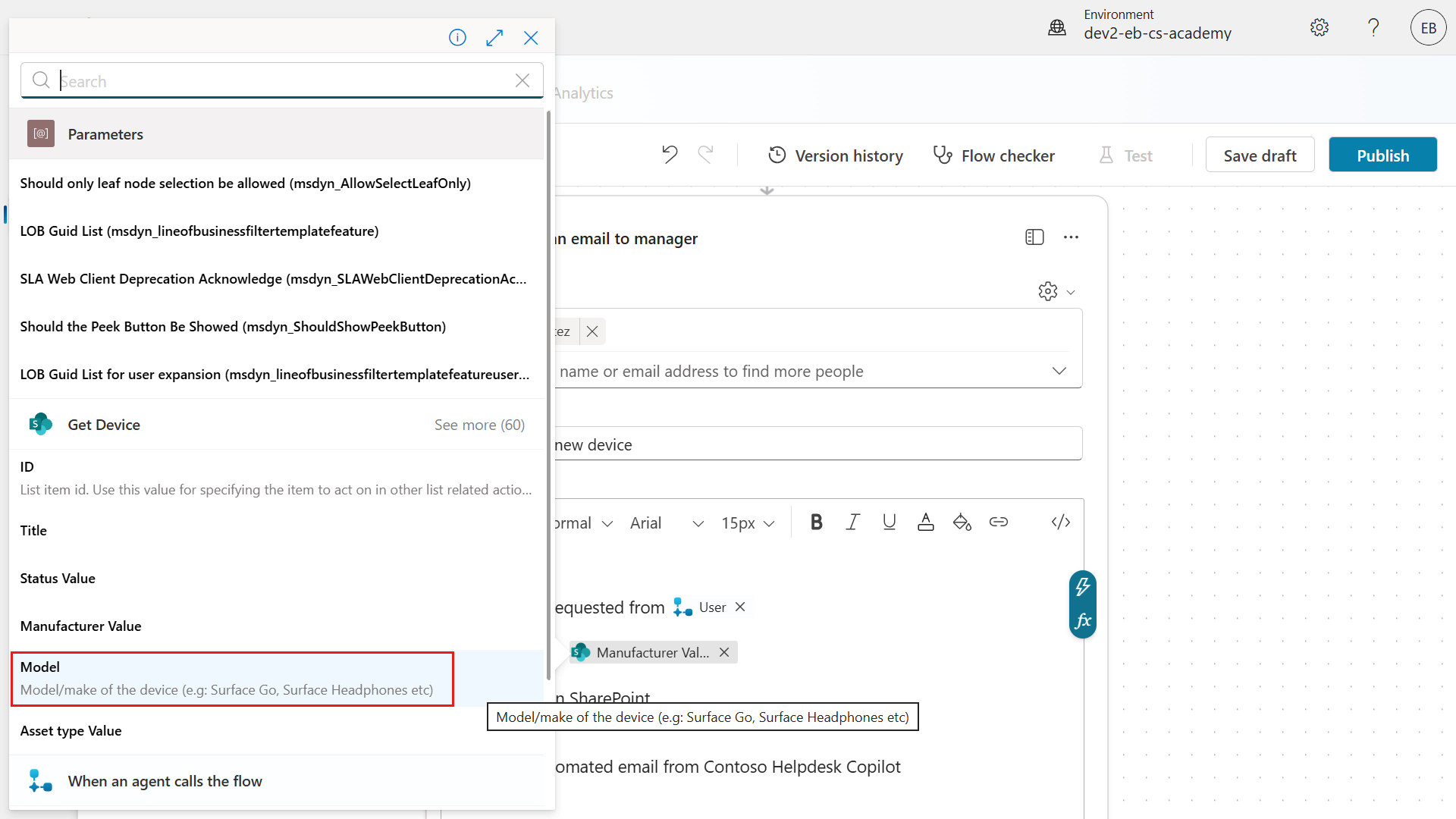Click the side panel icon on the email card
The height and width of the screenshot is (819, 1456).
coord(1034,237)
